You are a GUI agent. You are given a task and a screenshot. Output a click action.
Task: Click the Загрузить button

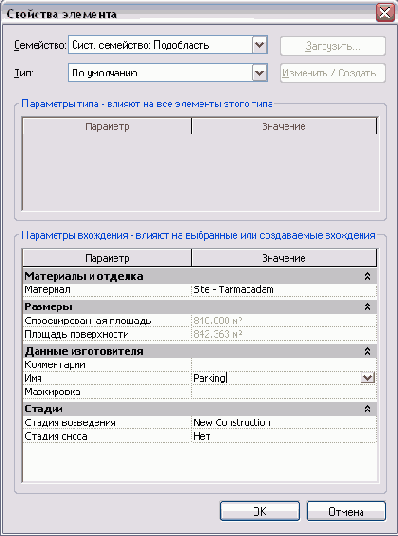[333, 46]
